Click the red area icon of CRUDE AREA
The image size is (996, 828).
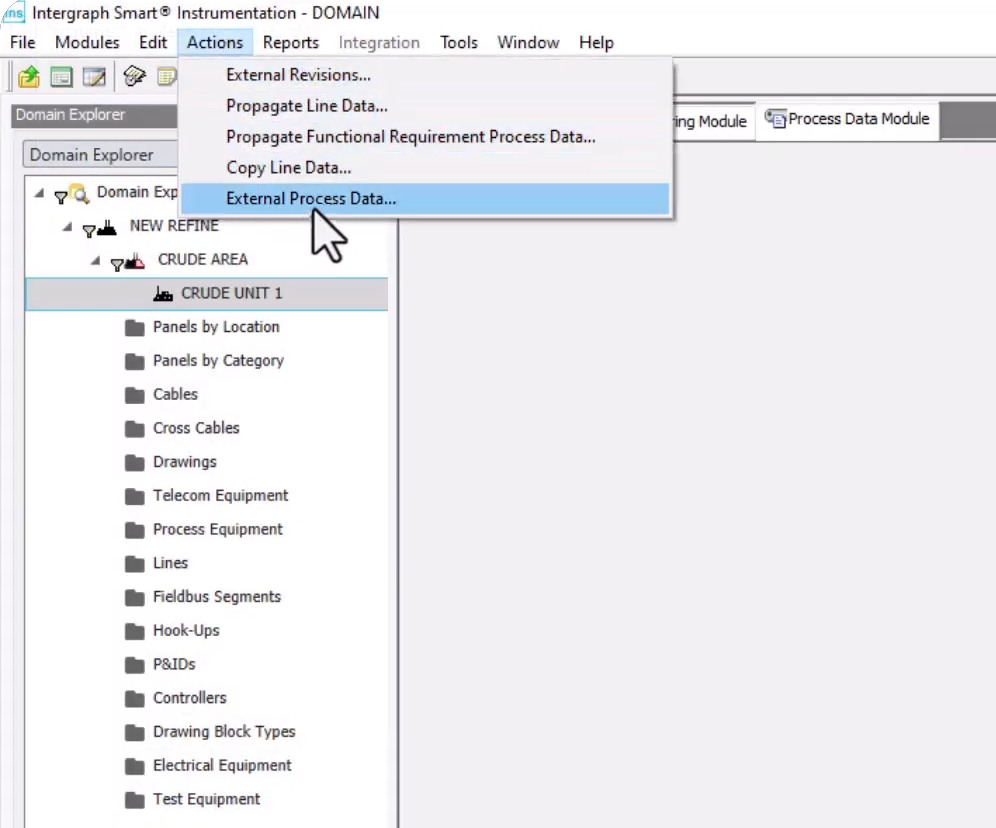(x=135, y=260)
